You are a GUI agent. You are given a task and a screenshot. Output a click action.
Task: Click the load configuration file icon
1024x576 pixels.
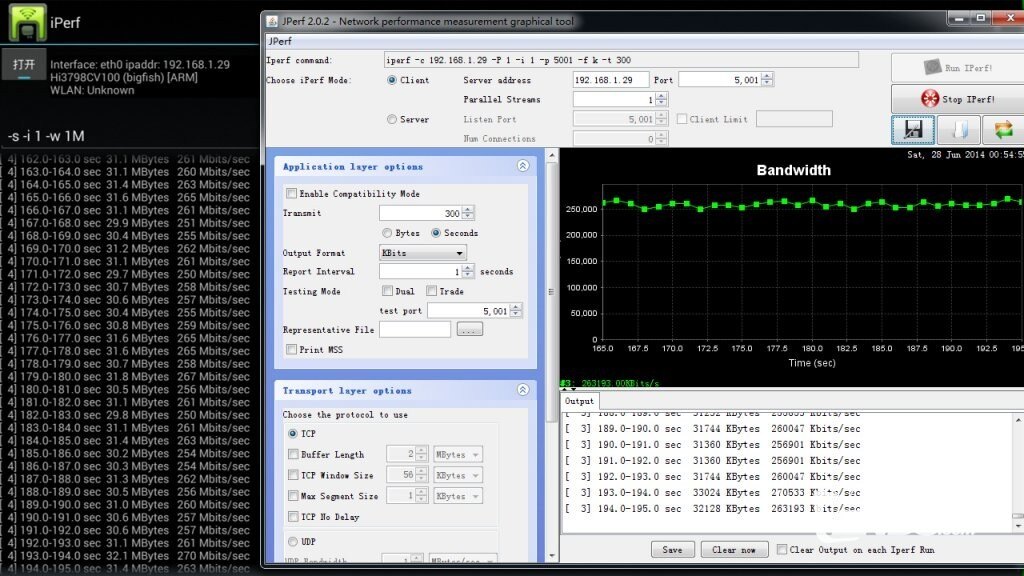pyautogui.click(x=957, y=130)
